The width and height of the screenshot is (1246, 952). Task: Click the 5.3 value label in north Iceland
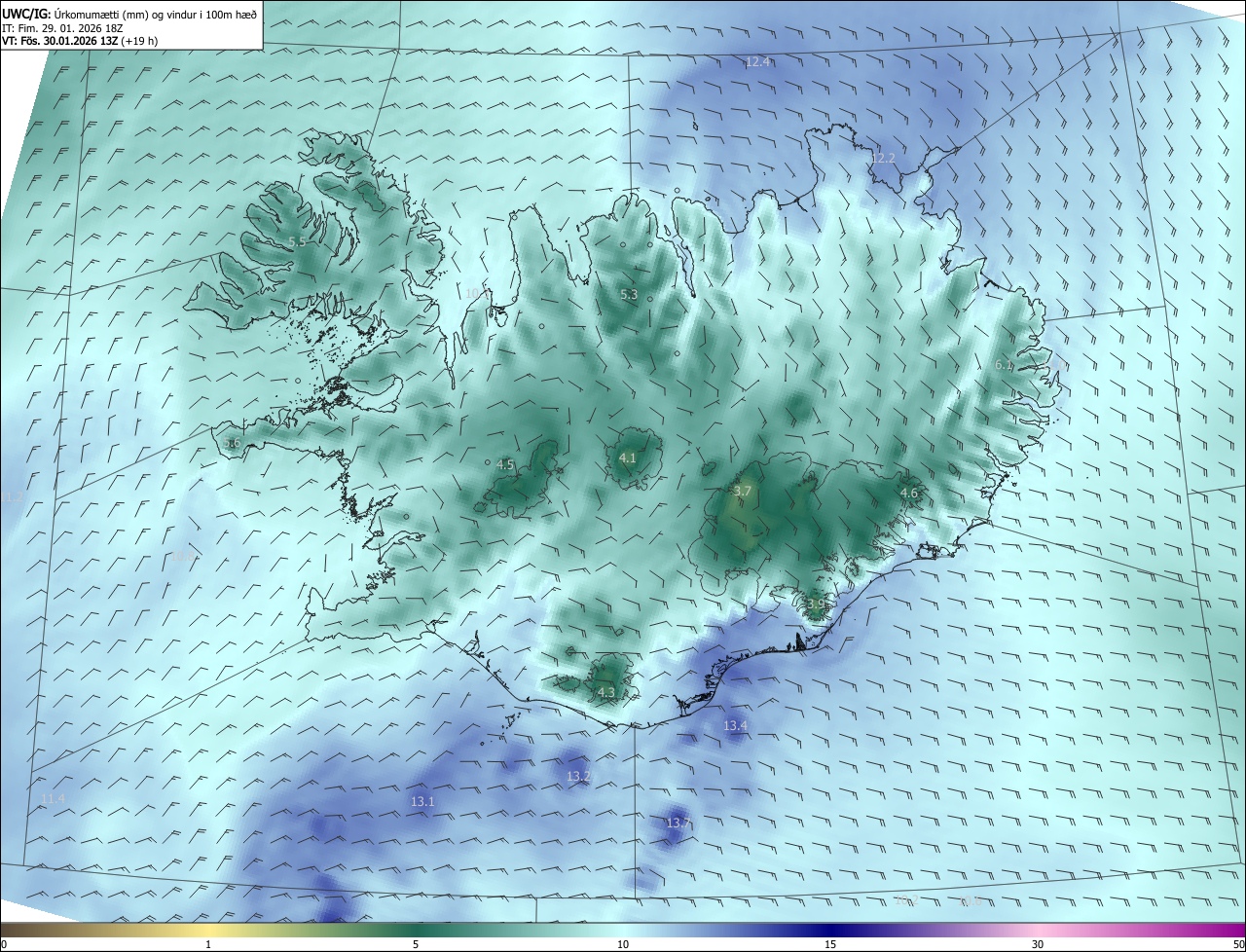[x=628, y=295]
